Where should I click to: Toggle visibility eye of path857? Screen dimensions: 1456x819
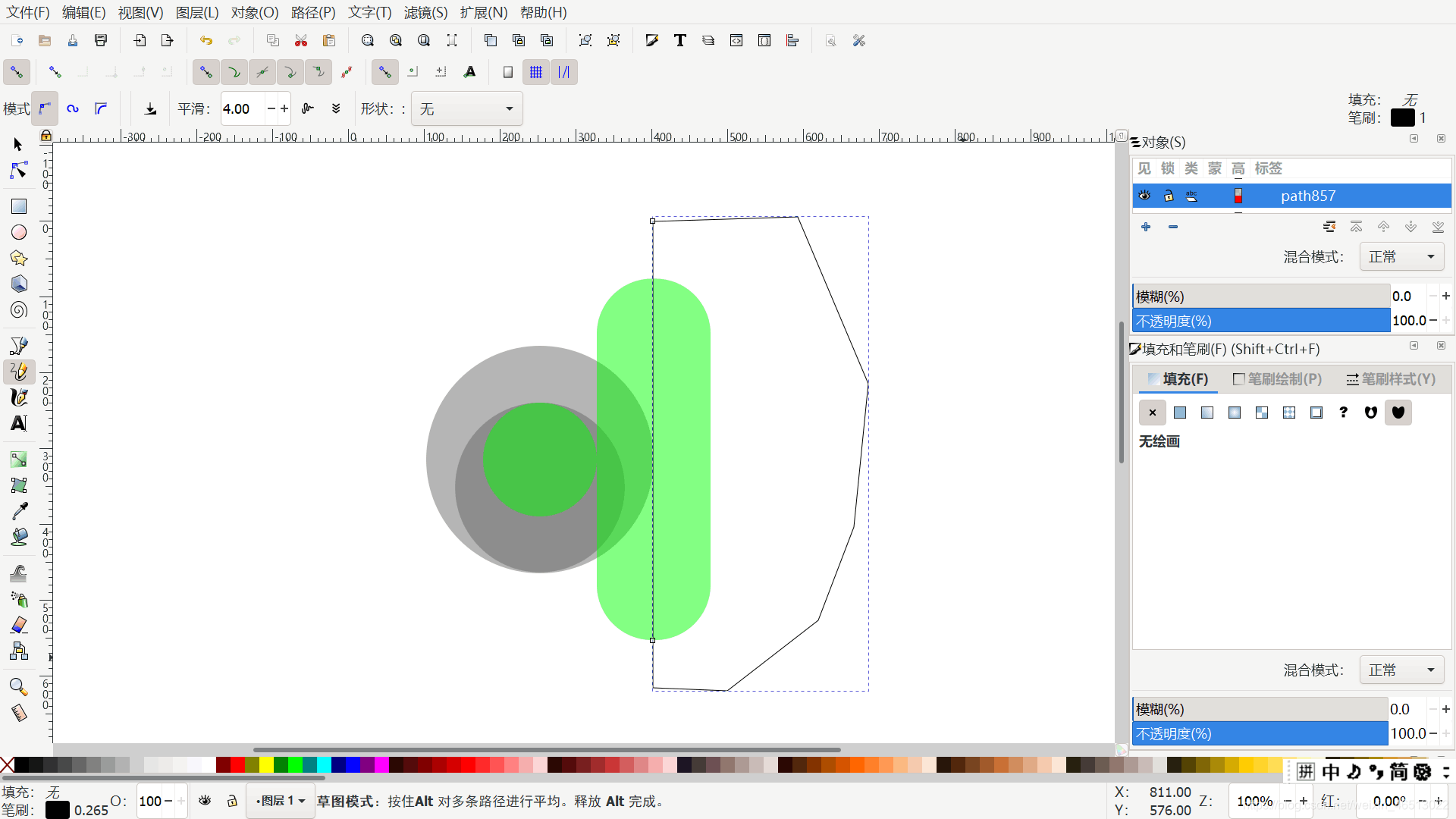(1144, 196)
